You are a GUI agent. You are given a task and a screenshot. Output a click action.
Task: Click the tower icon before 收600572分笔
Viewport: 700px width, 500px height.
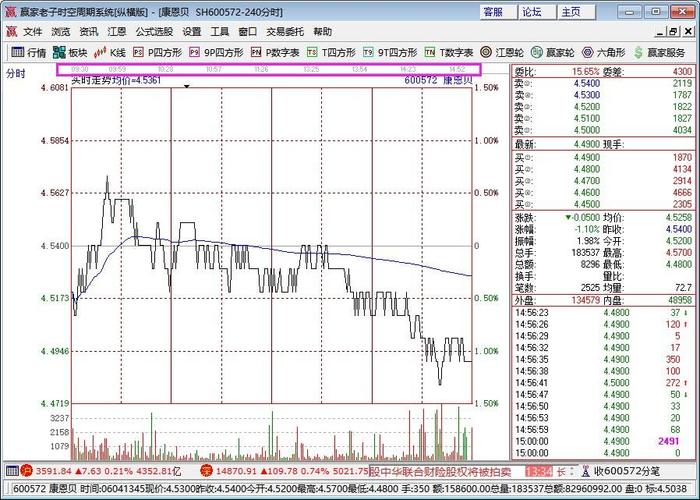[x=586, y=471]
